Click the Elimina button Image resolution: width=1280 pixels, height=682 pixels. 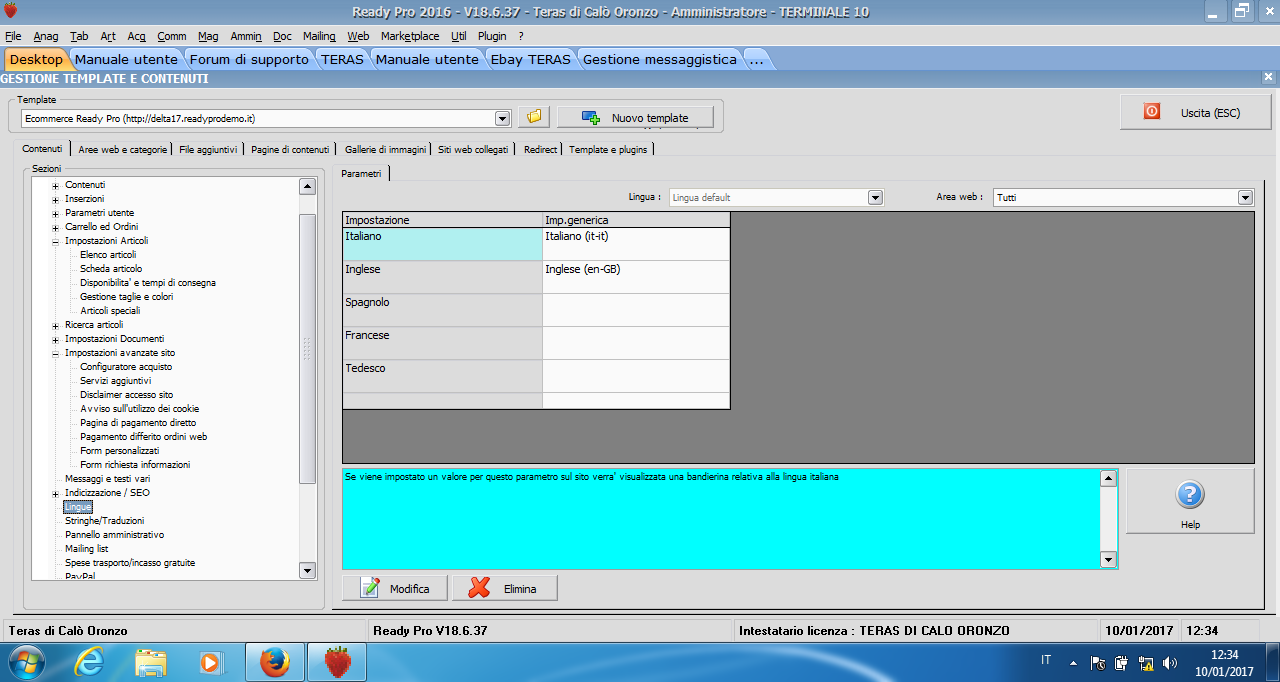coord(504,588)
